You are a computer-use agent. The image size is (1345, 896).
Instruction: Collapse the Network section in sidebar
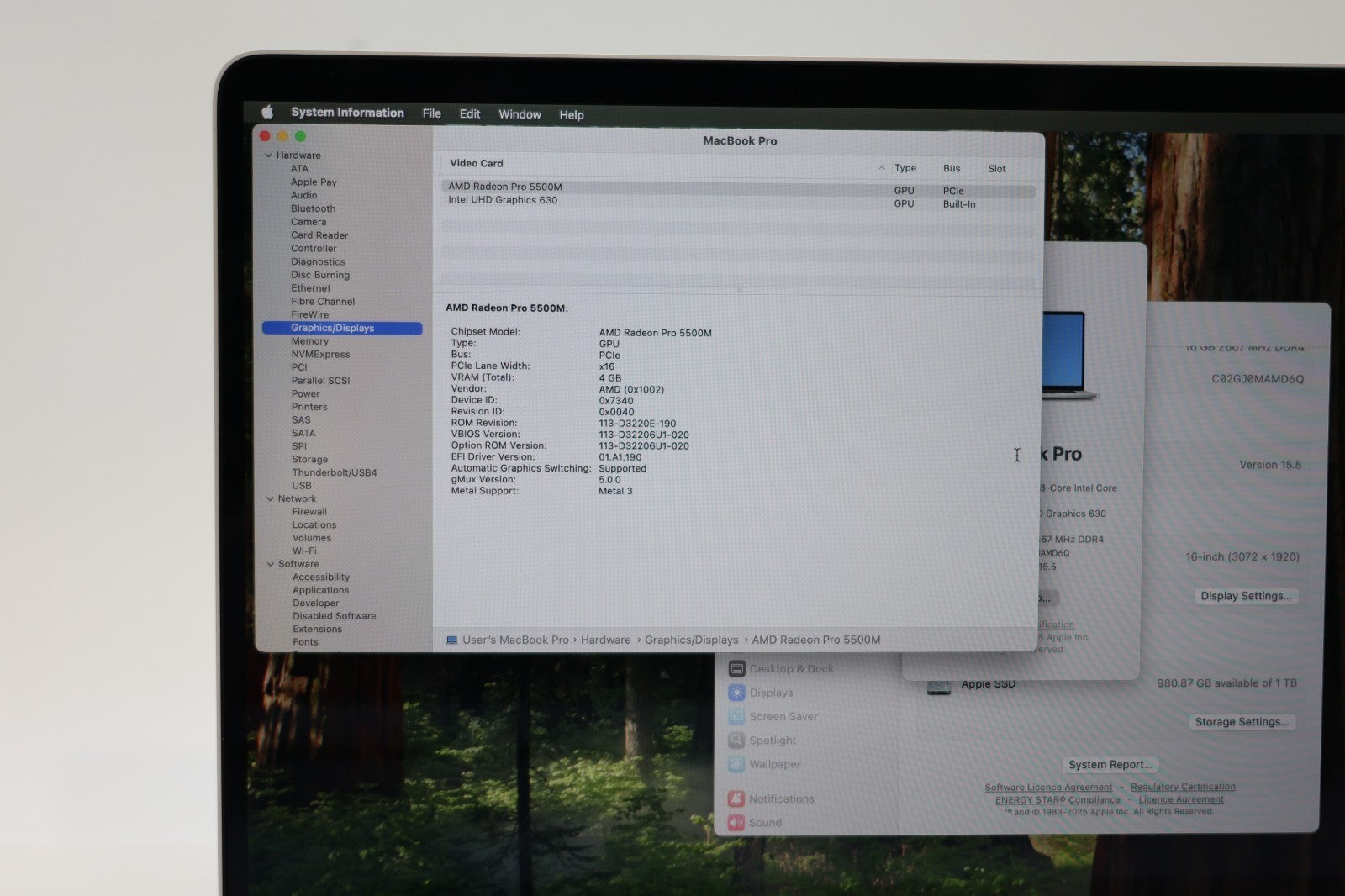tap(270, 498)
